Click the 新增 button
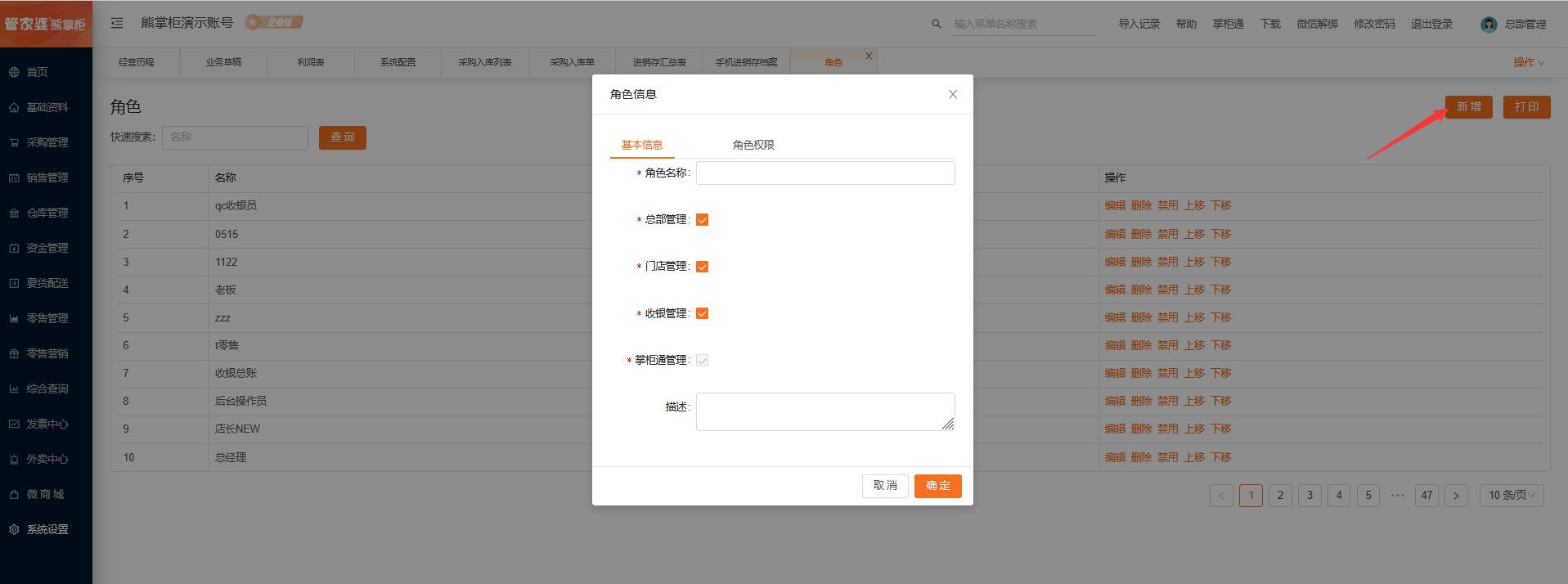The width and height of the screenshot is (1568, 584). [1469, 107]
